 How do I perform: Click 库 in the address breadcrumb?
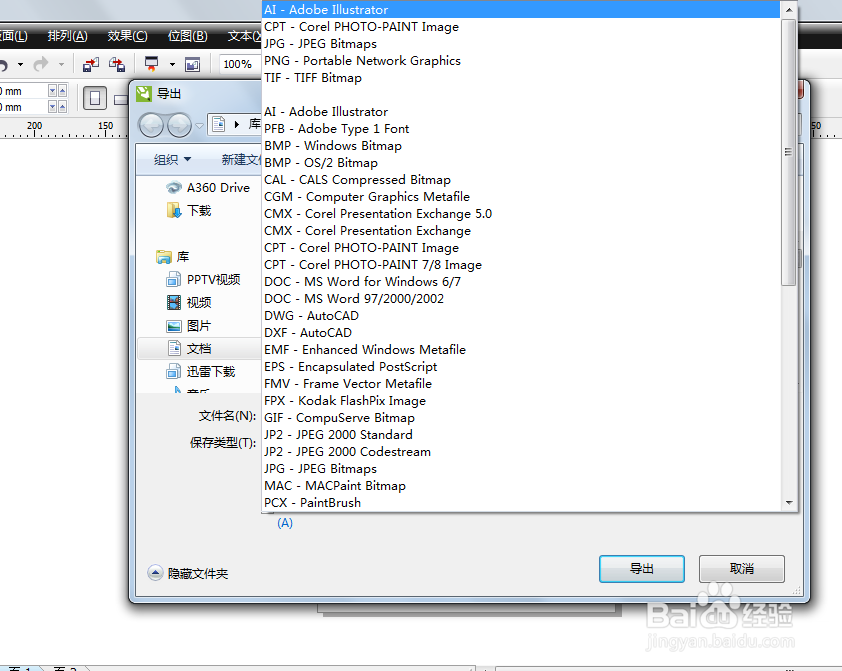coord(254,125)
